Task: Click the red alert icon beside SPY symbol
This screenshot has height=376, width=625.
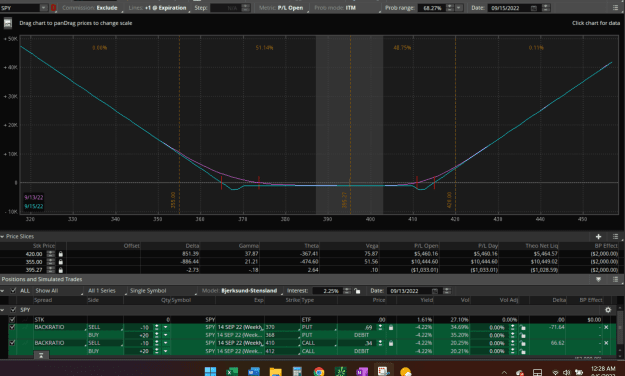Action: tap(53, 8)
